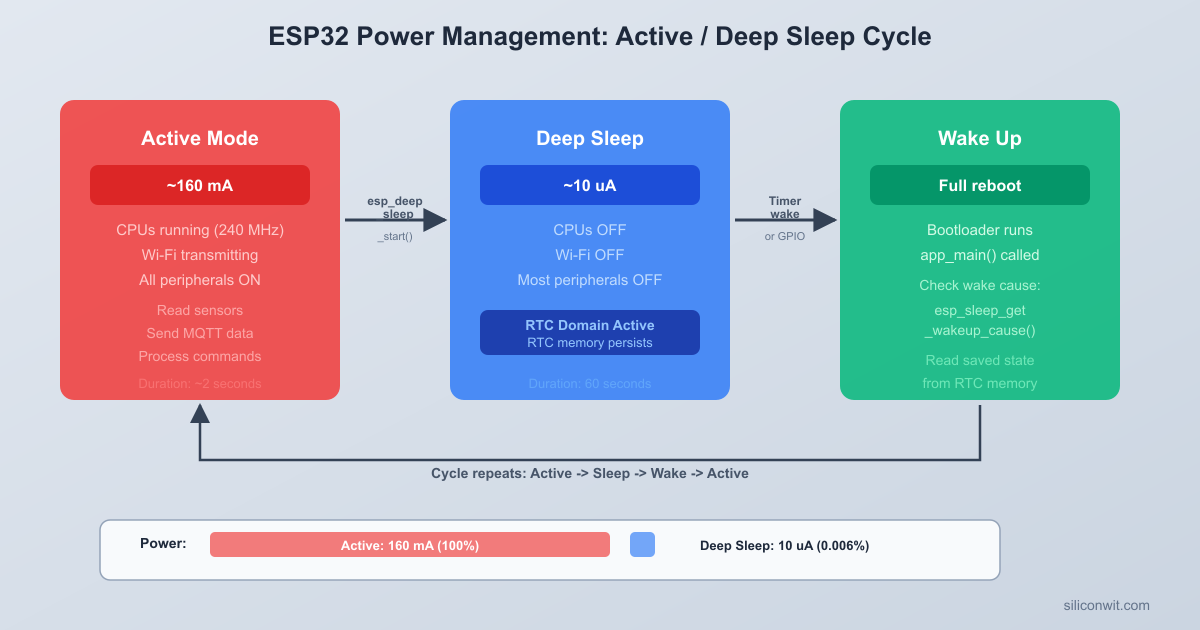Switch to the Wake Up section

979,138
